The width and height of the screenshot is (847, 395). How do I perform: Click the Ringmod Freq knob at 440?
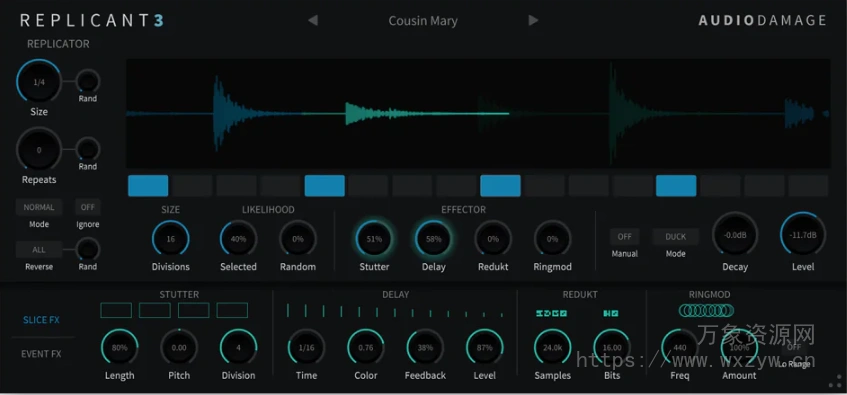(680, 347)
